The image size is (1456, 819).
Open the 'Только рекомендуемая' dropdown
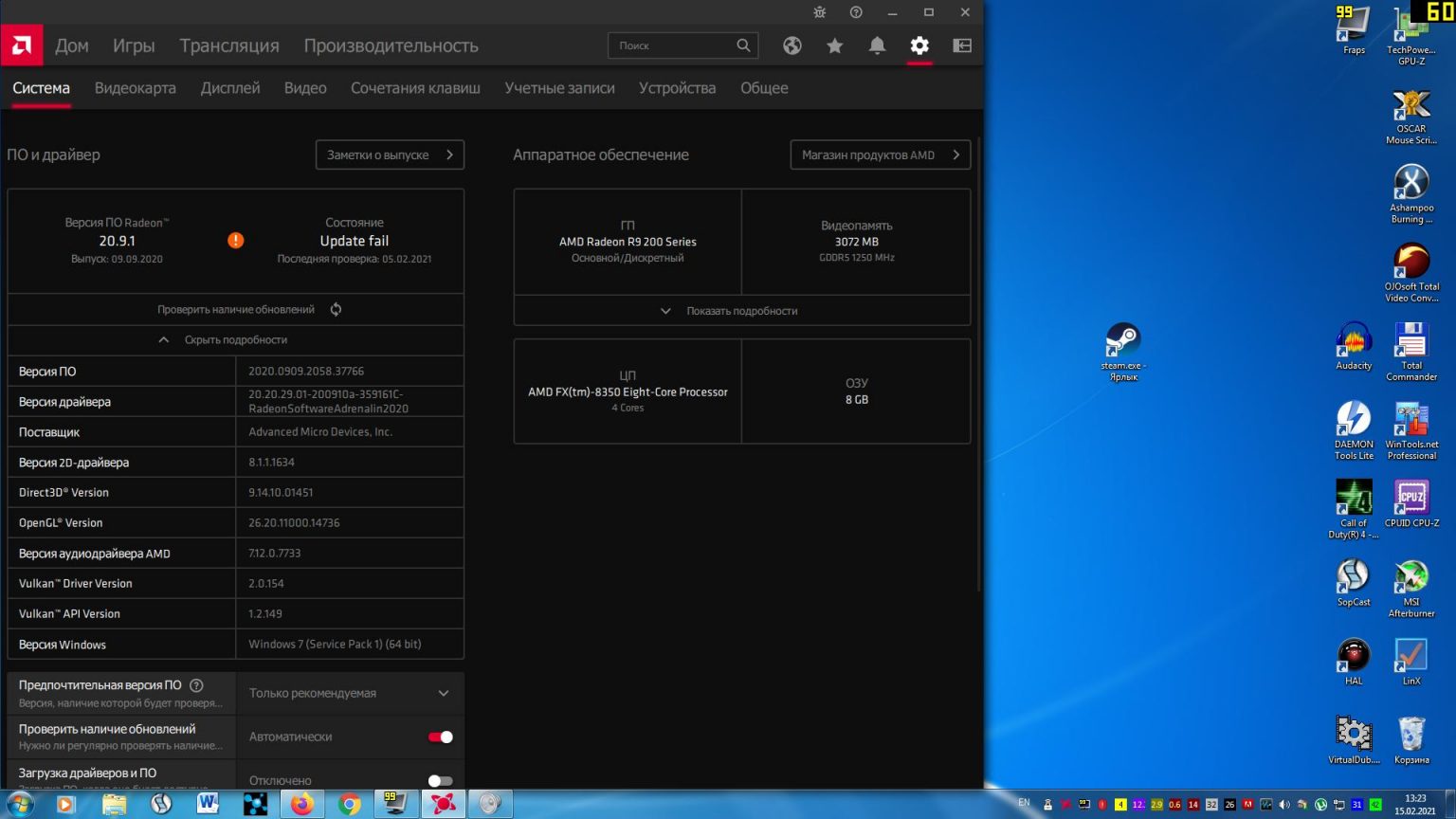click(x=350, y=693)
